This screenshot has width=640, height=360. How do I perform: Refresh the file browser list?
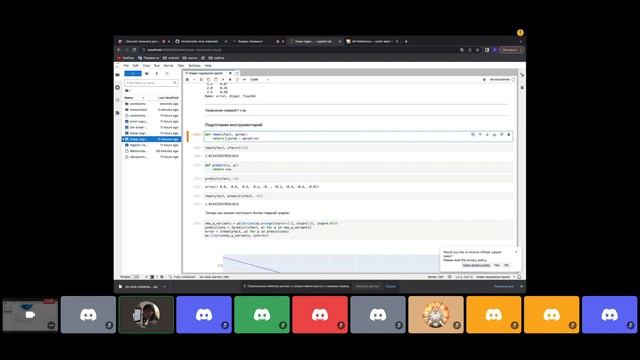[167, 73]
